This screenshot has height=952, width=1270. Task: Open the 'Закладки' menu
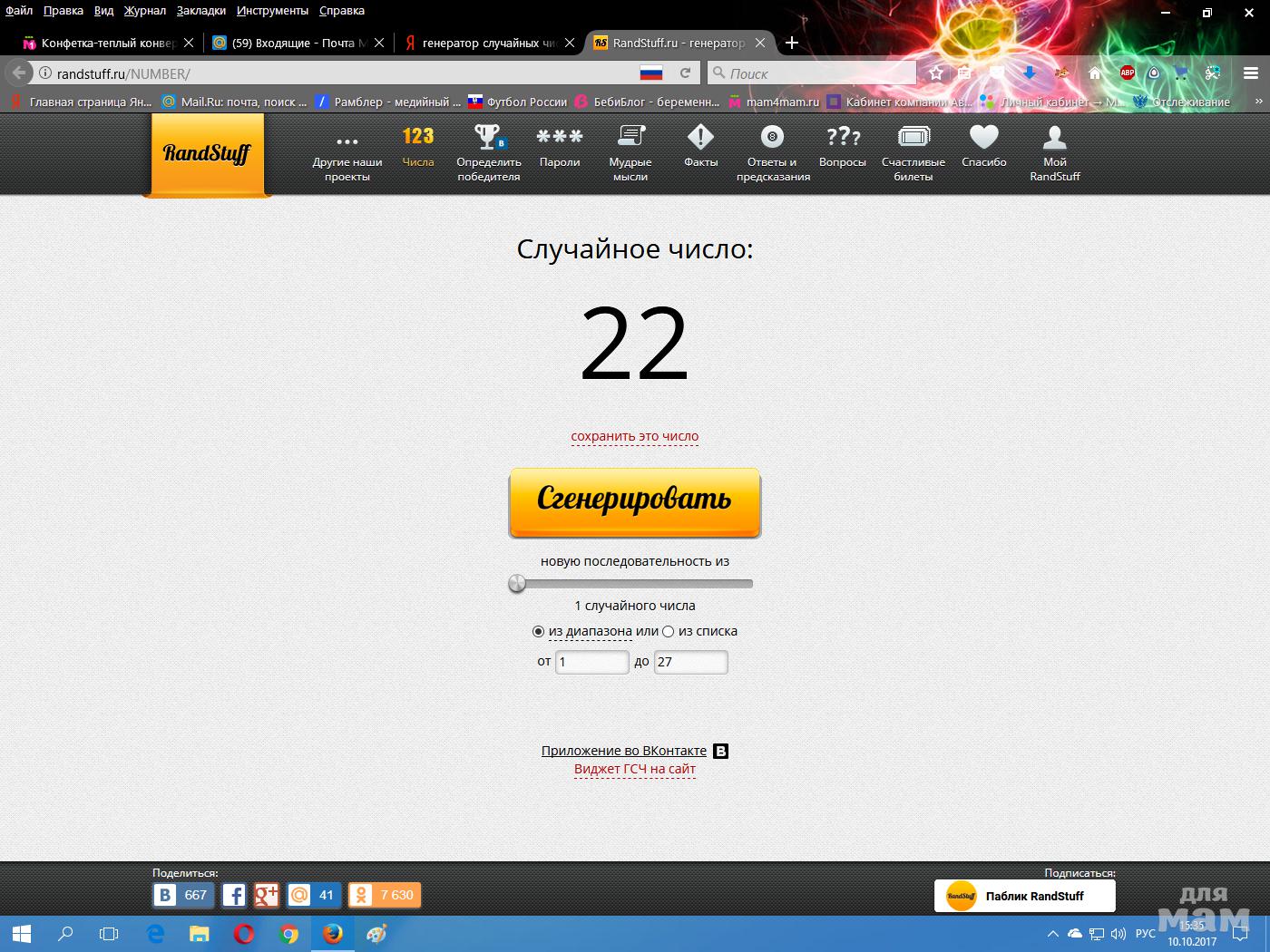(x=201, y=11)
